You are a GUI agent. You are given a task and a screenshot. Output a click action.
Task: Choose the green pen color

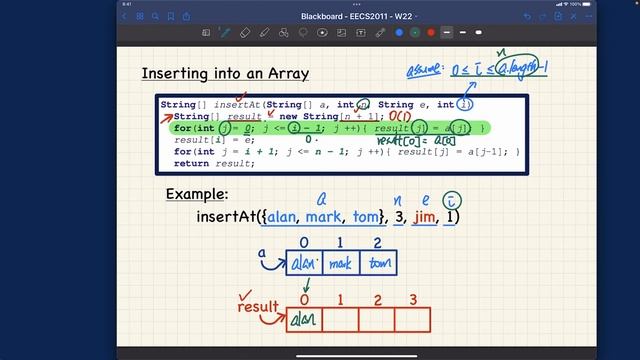pyautogui.click(x=415, y=33)
